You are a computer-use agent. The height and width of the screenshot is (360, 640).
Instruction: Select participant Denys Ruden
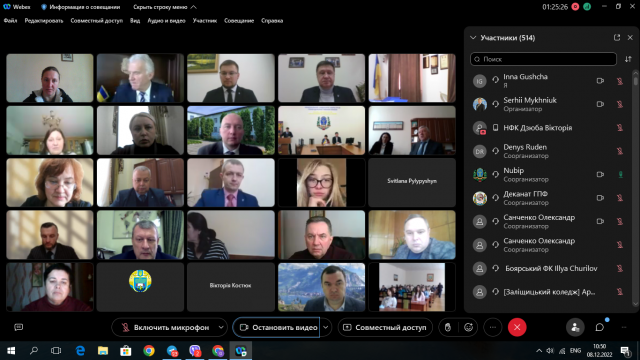click(549, 151)
